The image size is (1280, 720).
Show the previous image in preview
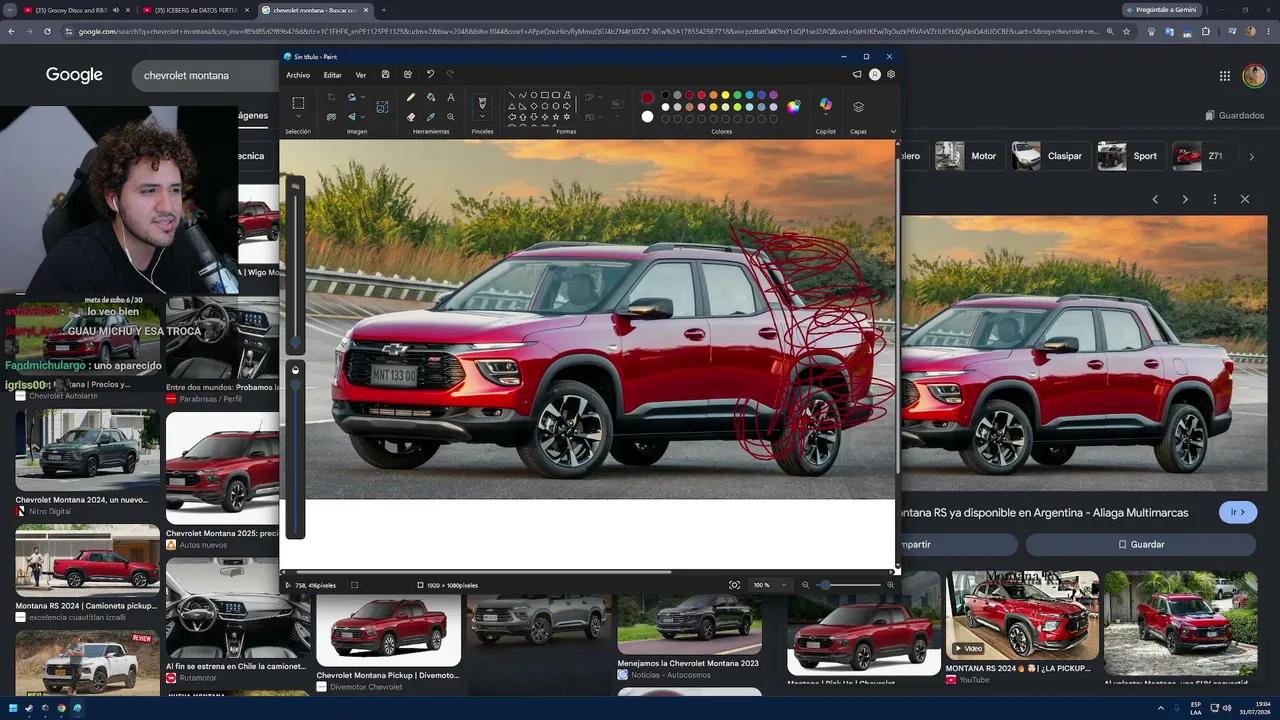(x=1155, y=199)
